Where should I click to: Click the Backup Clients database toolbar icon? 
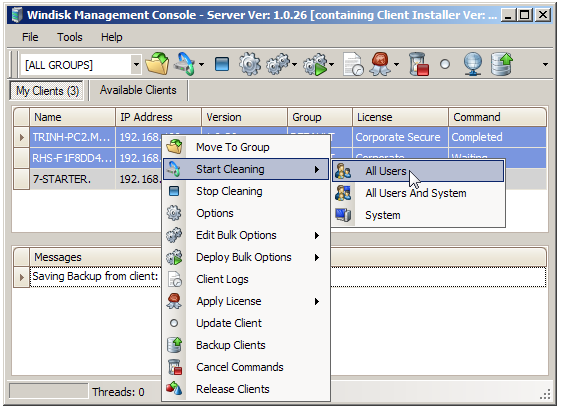coord(502,64)
